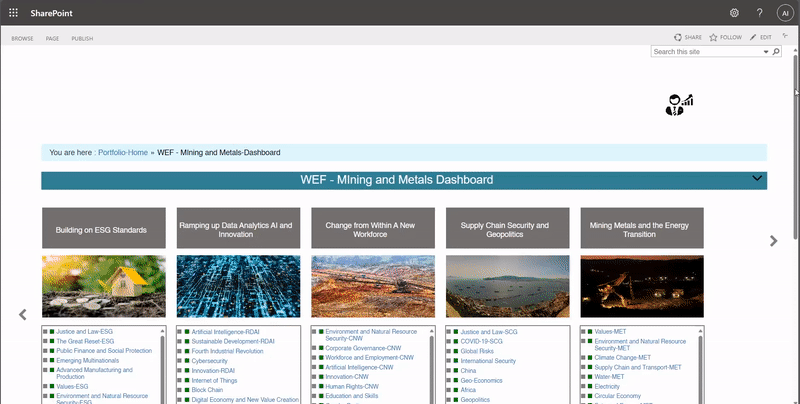The height and width of the screenshot is (404, 800).
Task: Click the SharePoint title in header
Action: click(52, 13)
